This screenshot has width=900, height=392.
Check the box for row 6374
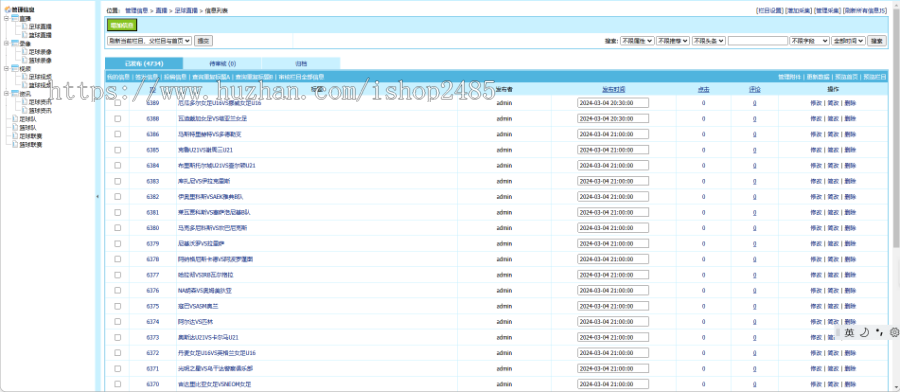tap(118, 322)
